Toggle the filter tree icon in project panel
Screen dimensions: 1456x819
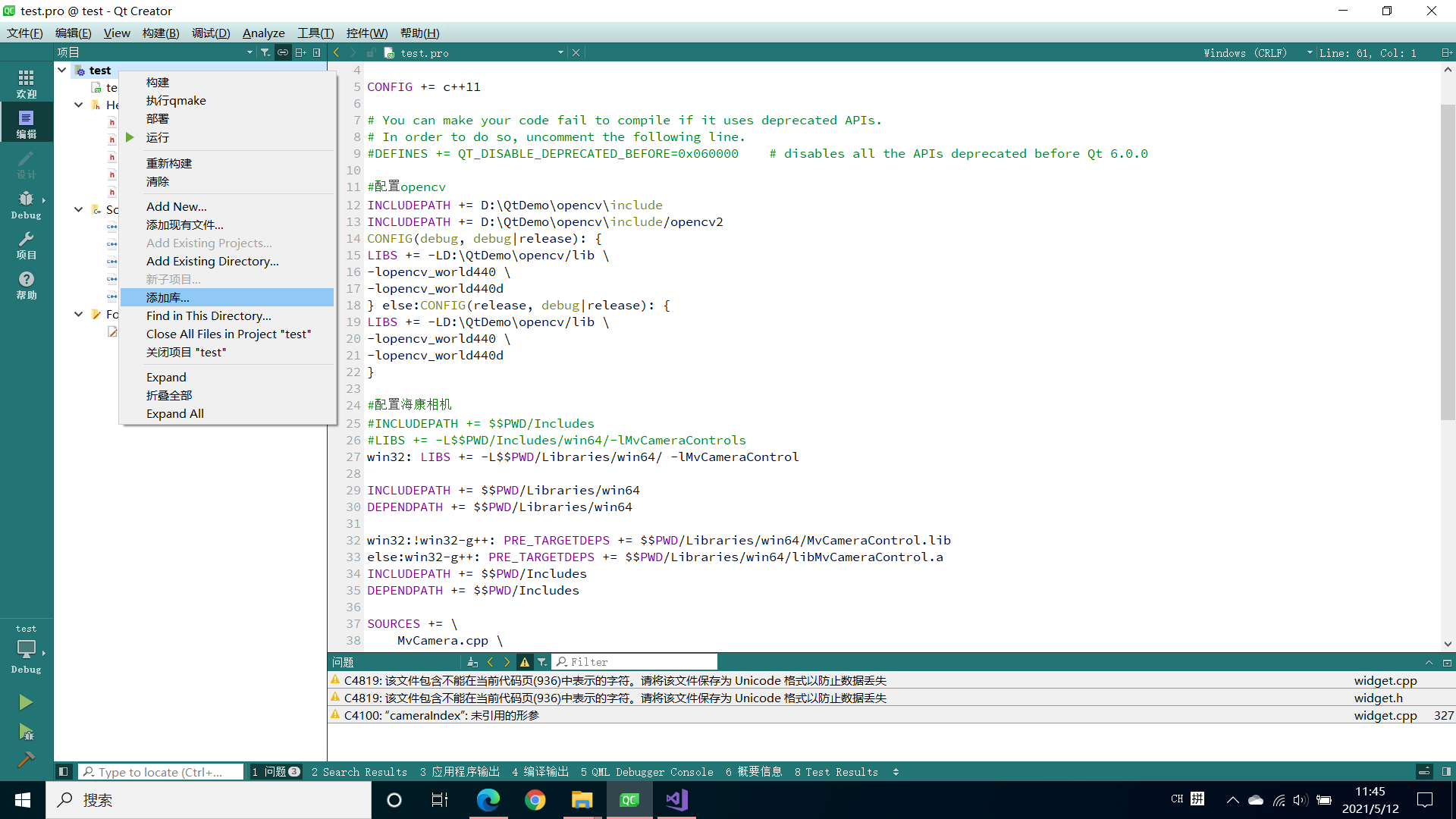(x=265, y=52)
